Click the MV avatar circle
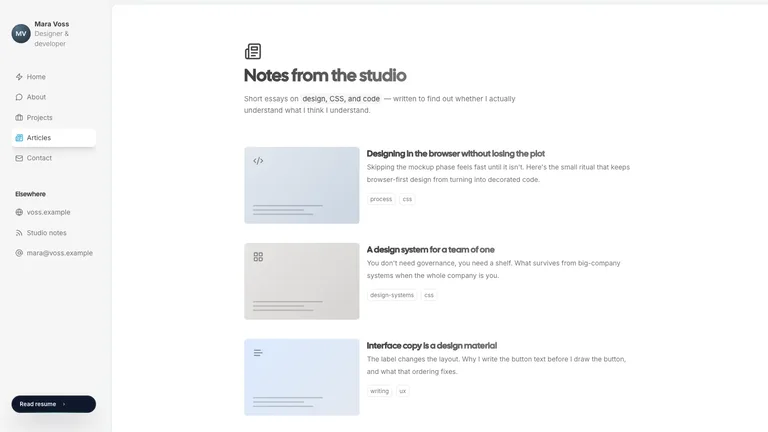Image resolution: width=768 pixels, height=432 pixels. tap(21, 34)
